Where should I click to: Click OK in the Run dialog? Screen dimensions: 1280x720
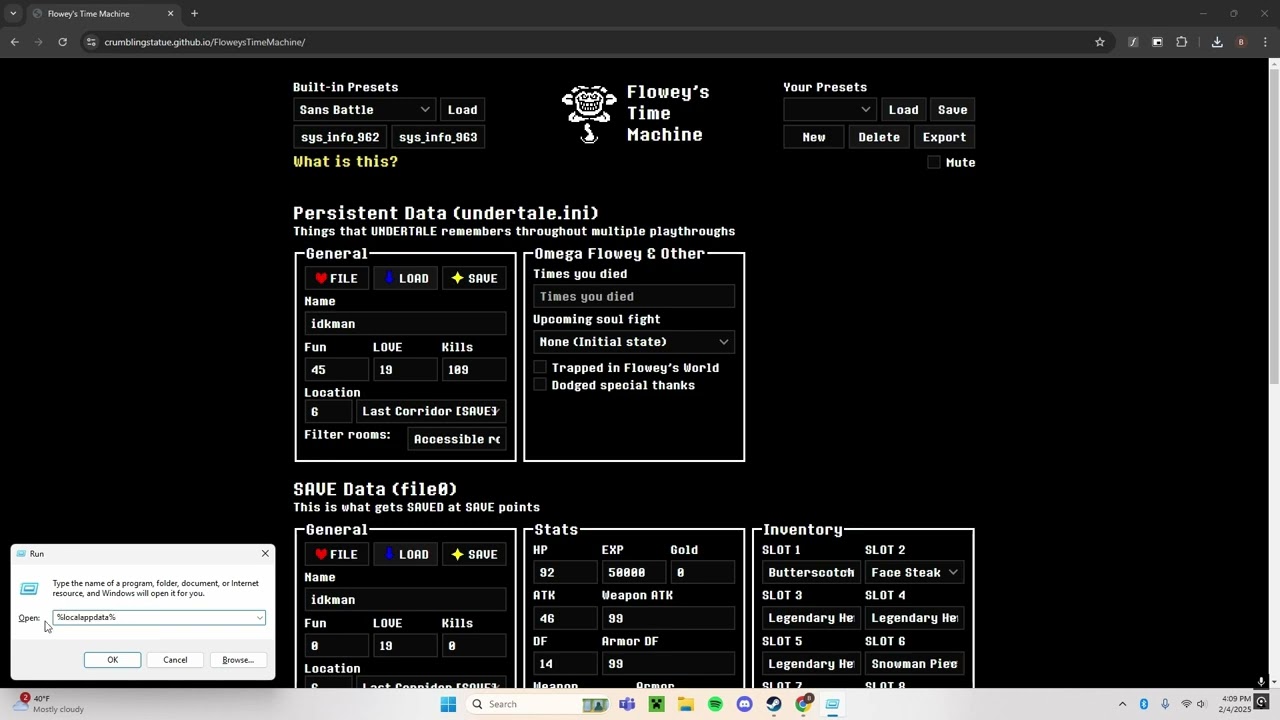112,660
